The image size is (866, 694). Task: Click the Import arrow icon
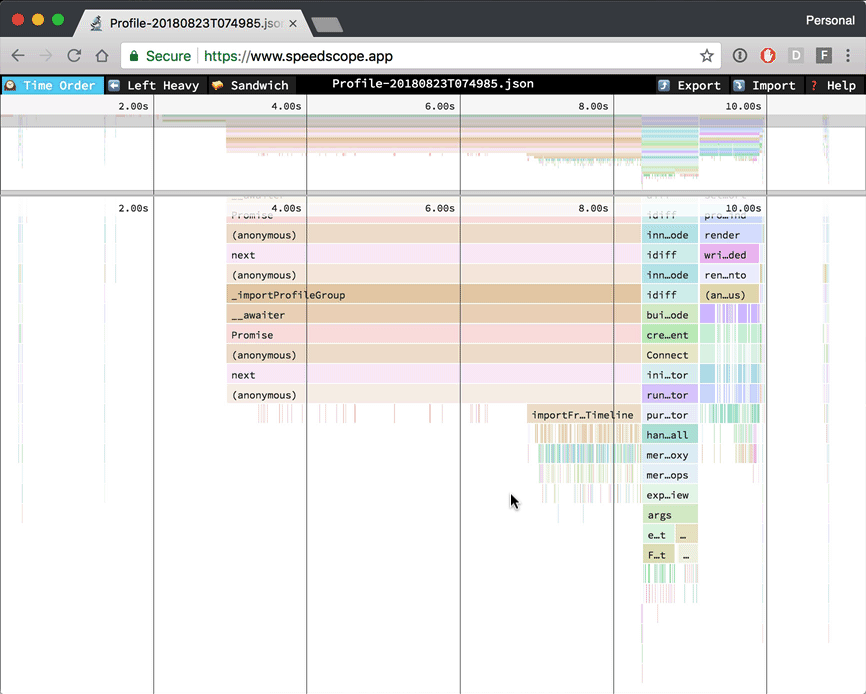click(x=739, y=86)
